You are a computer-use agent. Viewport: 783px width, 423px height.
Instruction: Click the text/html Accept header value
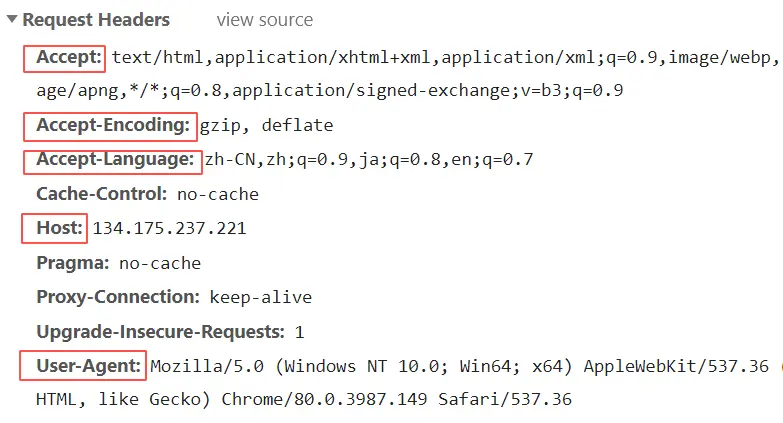[440, 57]
